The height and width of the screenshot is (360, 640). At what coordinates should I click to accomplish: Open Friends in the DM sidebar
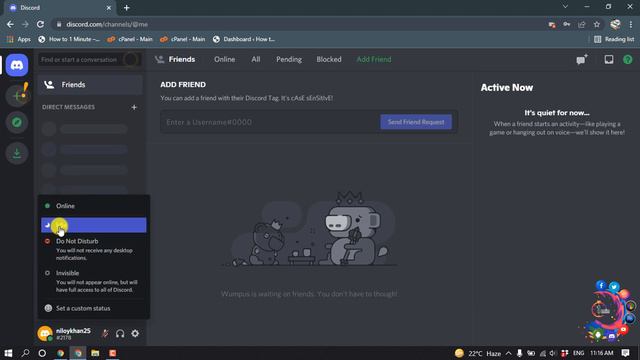(90, 85)
